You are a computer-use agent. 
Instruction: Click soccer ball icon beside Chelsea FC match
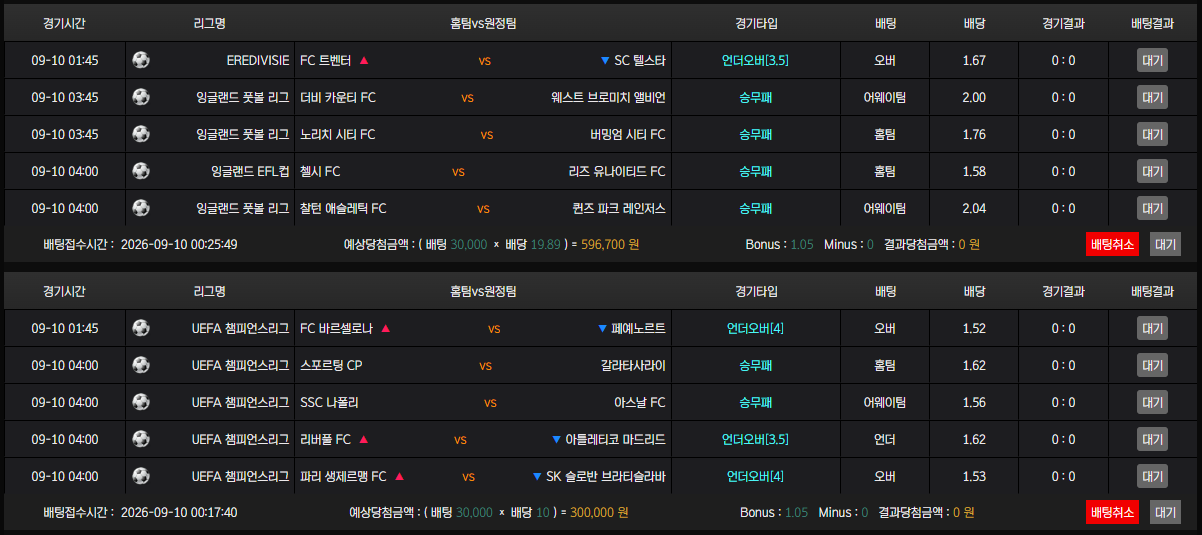[141, 171]
